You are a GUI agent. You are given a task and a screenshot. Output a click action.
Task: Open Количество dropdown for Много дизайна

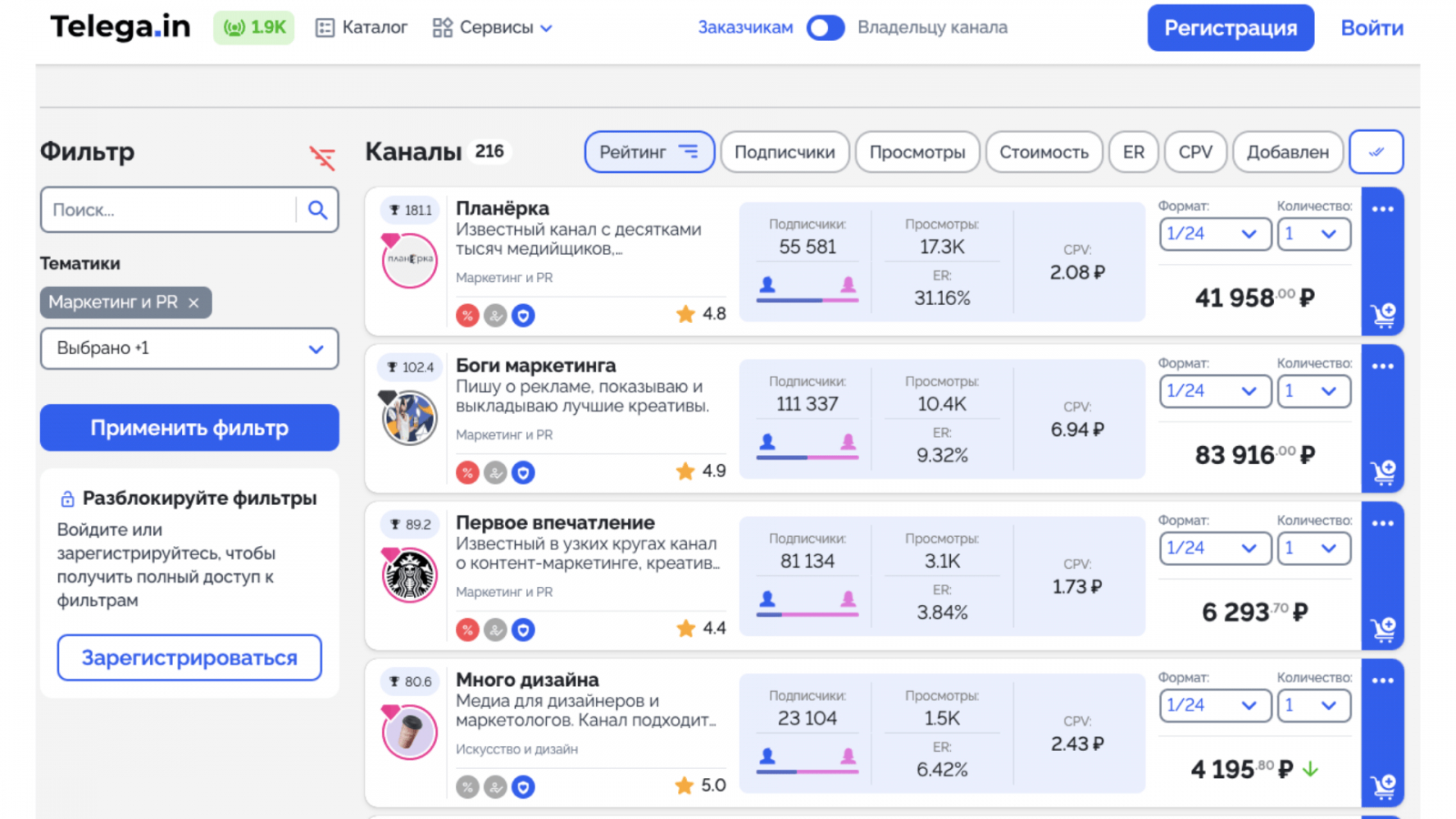click(x=1313, y=705)
